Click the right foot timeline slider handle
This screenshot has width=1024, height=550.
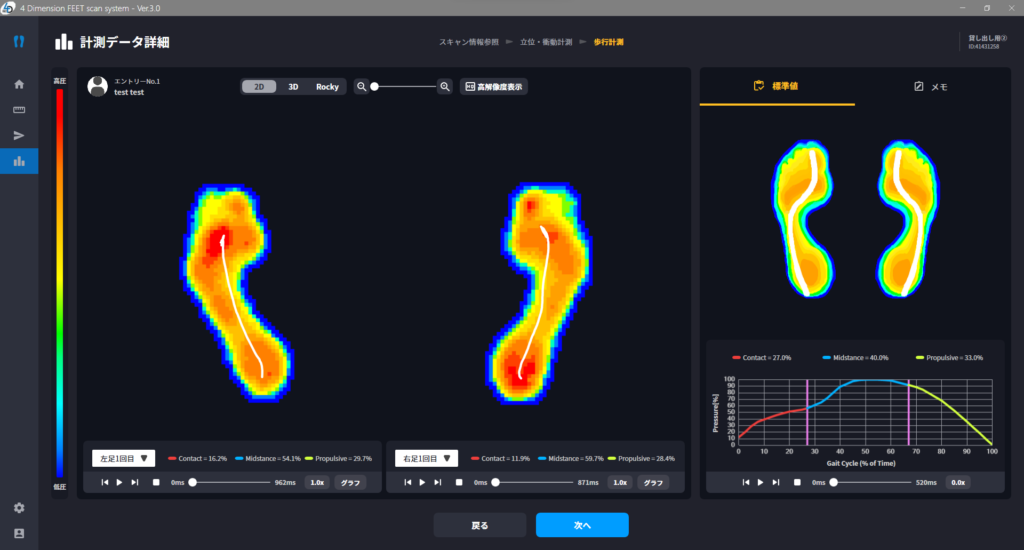coord(495,482)
